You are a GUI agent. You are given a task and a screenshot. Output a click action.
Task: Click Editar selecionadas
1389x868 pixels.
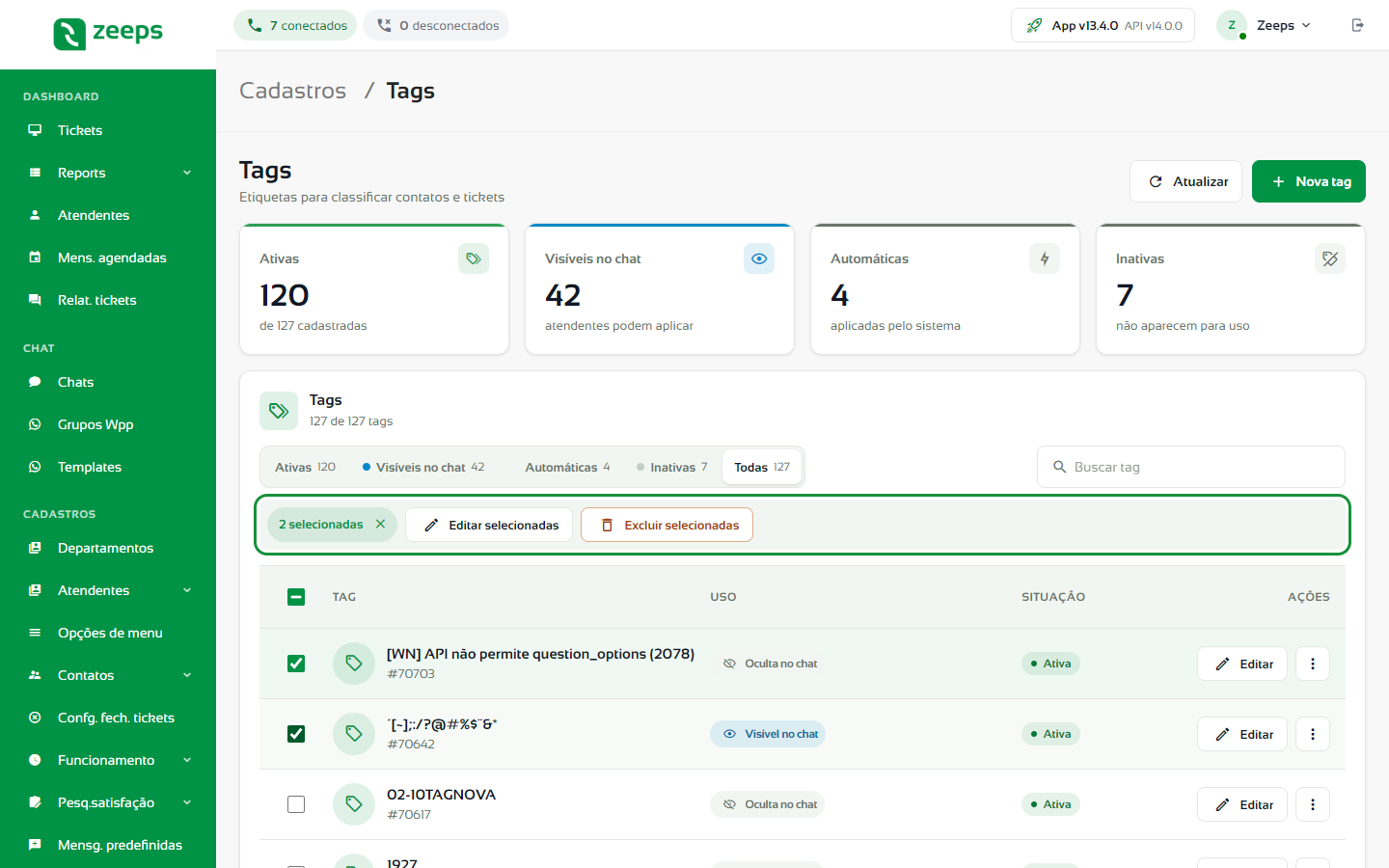(x=489, y=525)
